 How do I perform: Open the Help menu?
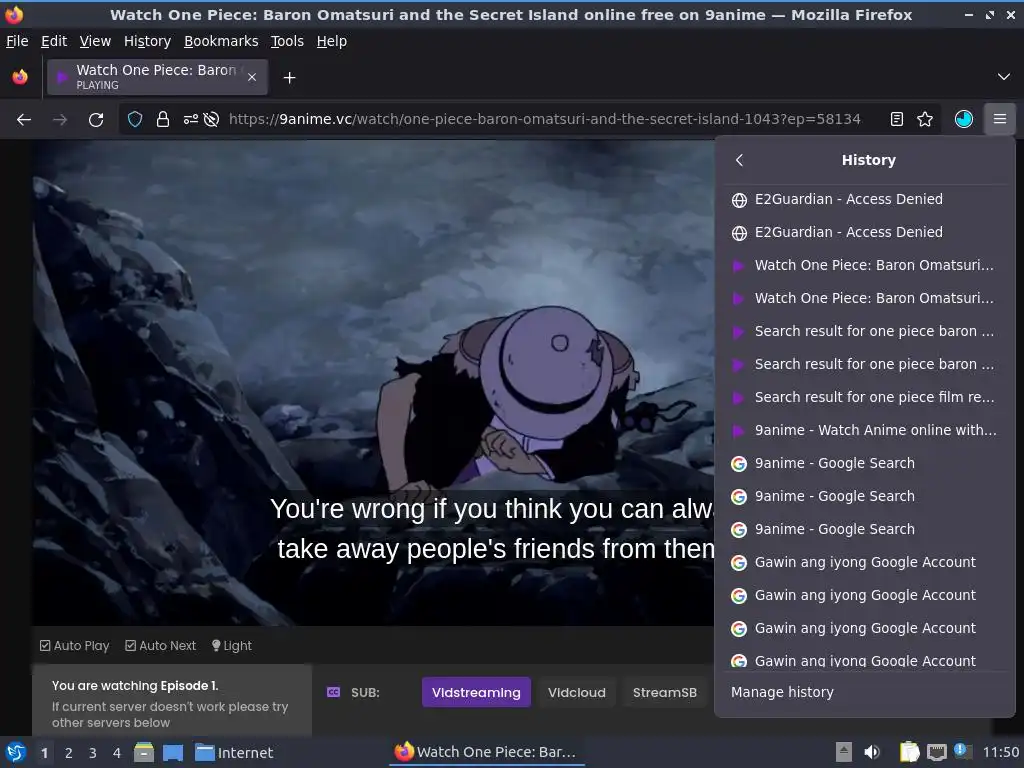[x=332, y=41]
